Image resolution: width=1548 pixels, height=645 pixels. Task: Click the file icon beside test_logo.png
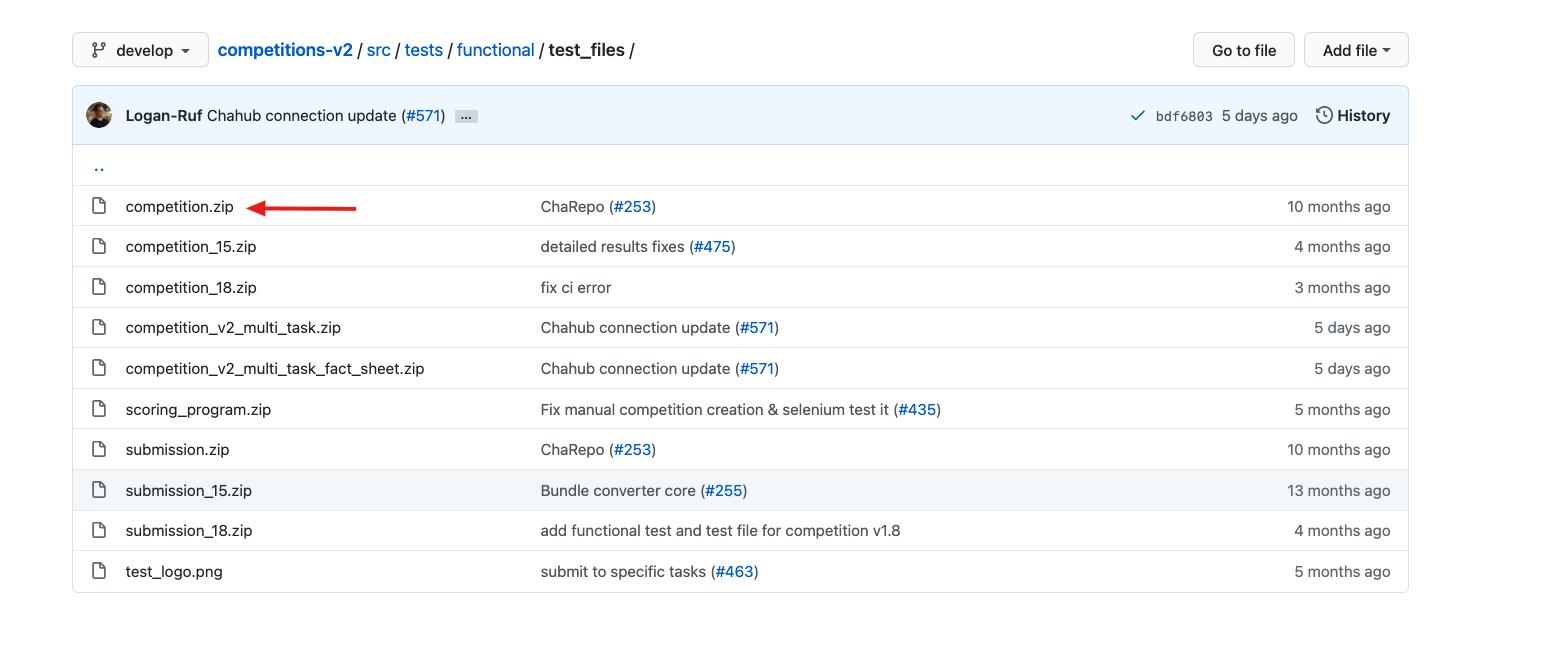(x=99, y=571)
